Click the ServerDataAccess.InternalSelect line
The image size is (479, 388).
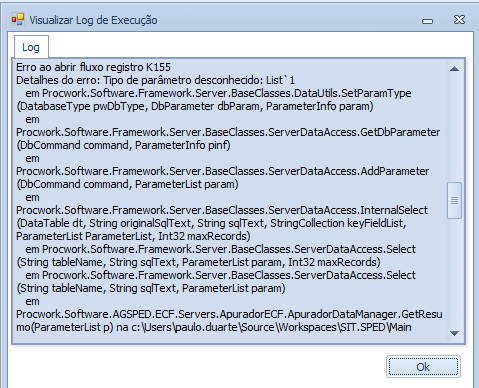click(222, 210)
